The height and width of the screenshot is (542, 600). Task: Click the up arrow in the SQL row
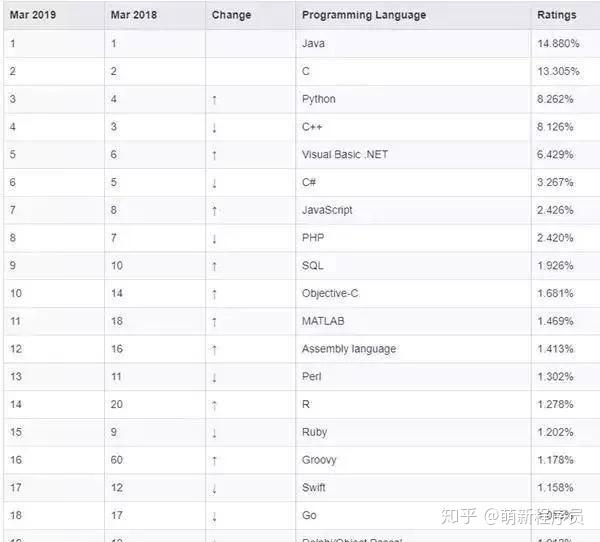click(x=214, y=266)
